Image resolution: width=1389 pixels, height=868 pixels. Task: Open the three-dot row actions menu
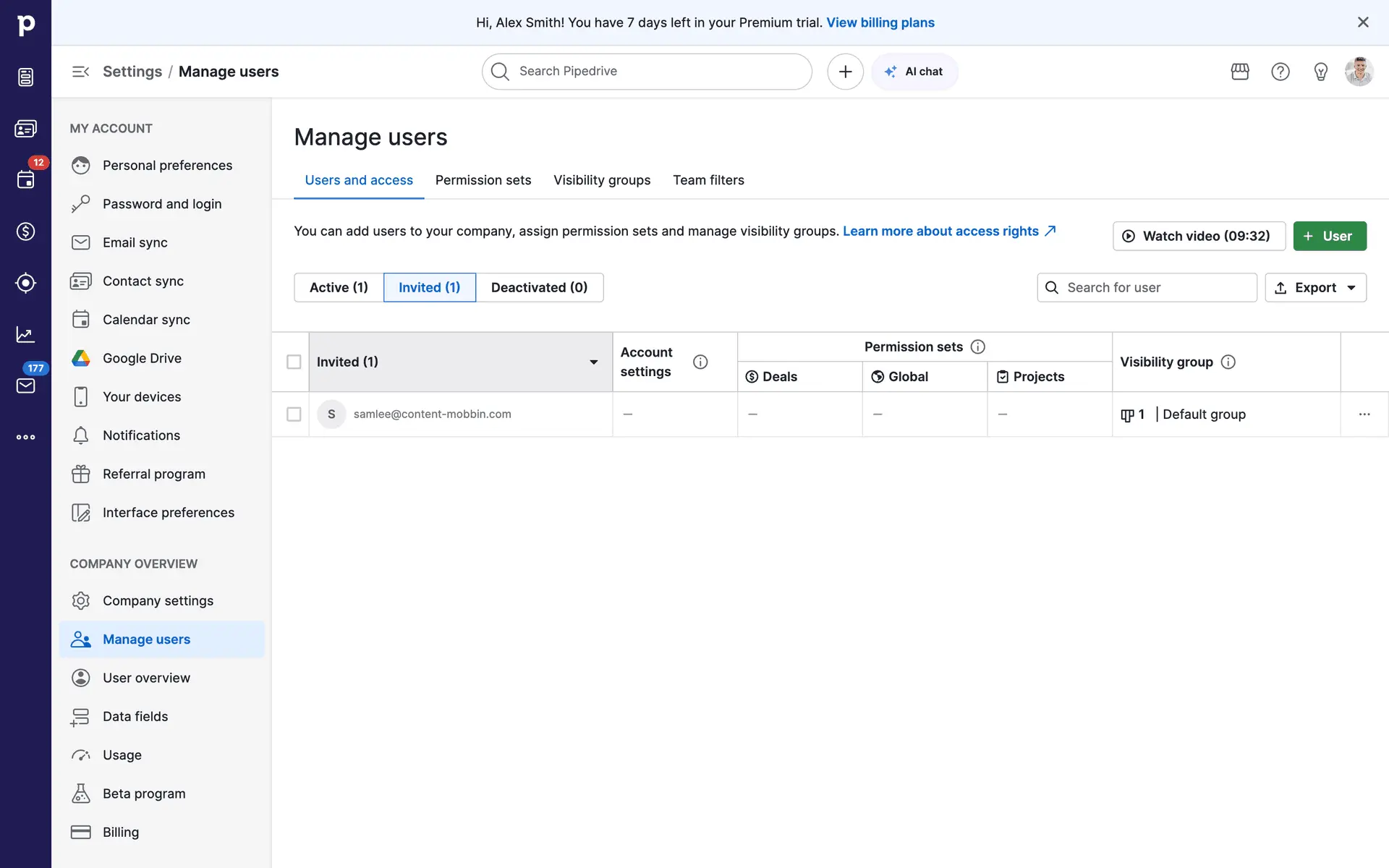1364,414
